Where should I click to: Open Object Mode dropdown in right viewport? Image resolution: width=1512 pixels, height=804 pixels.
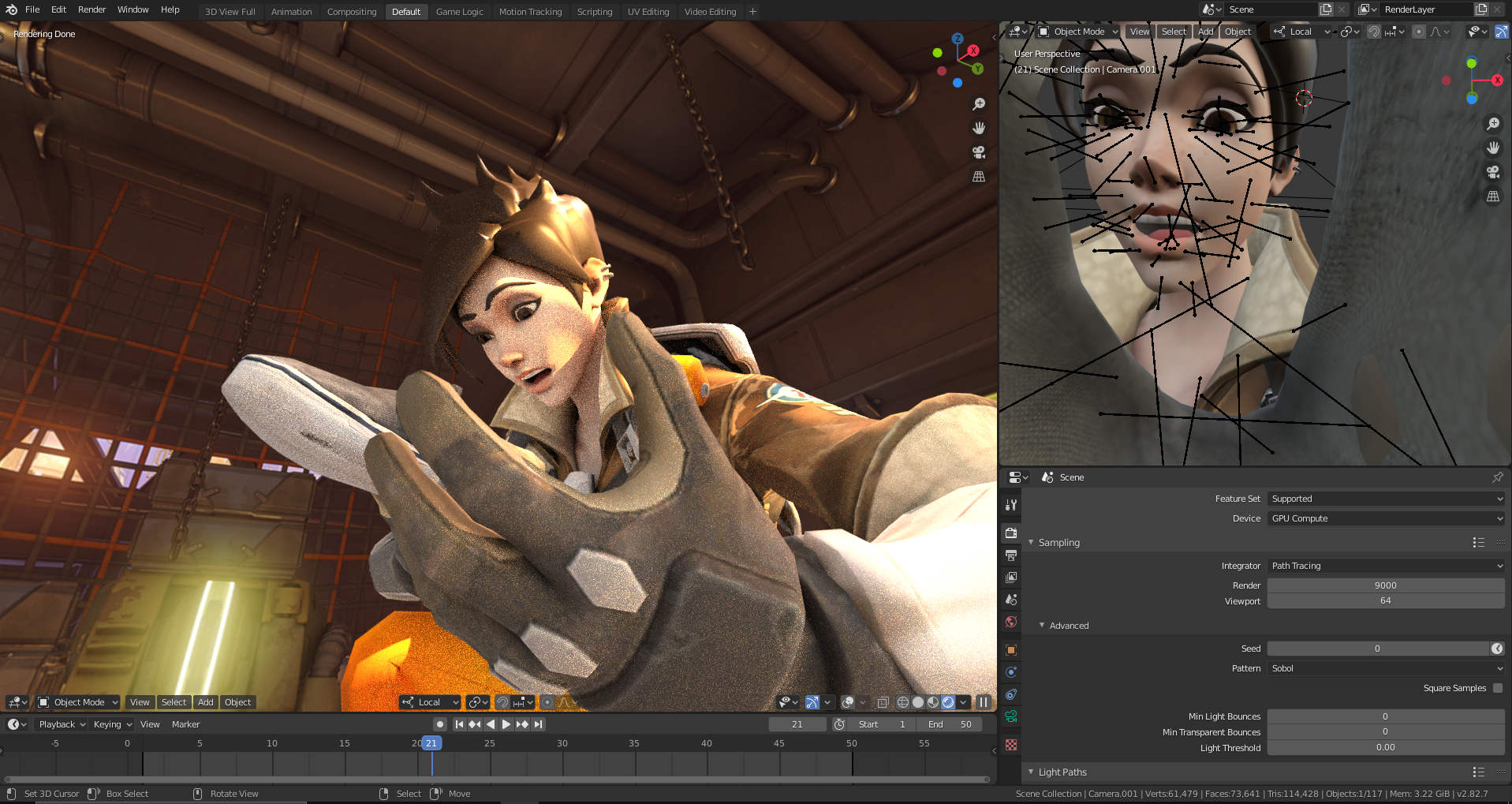pos(1078,32)
